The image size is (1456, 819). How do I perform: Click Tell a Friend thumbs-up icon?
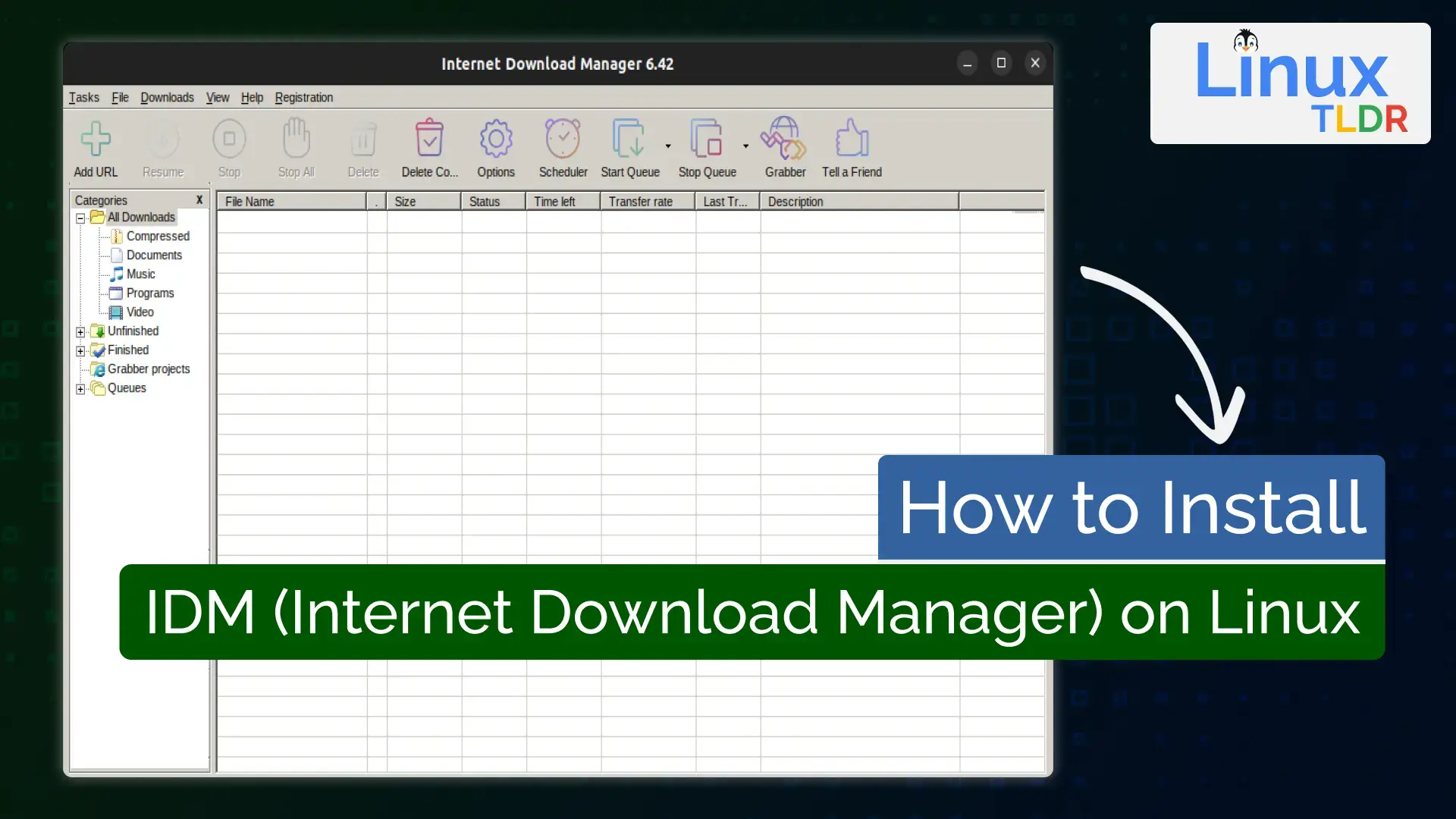click(x=852, y=137)
